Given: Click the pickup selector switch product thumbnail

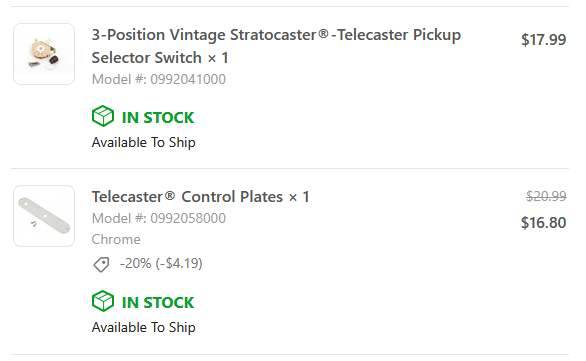Looking at the screenshot, I should pyautogui.click(x=44, y=54).
